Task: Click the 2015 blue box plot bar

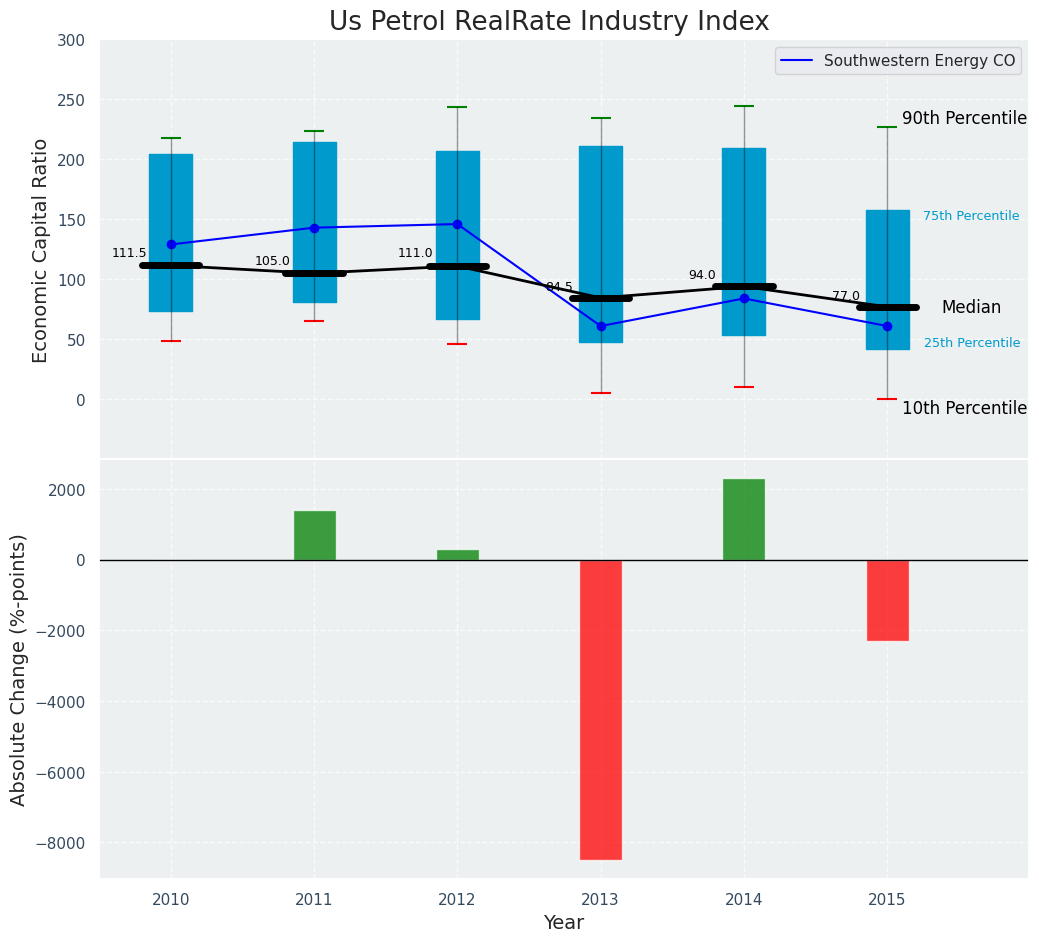Action: [x=887, y=250]
